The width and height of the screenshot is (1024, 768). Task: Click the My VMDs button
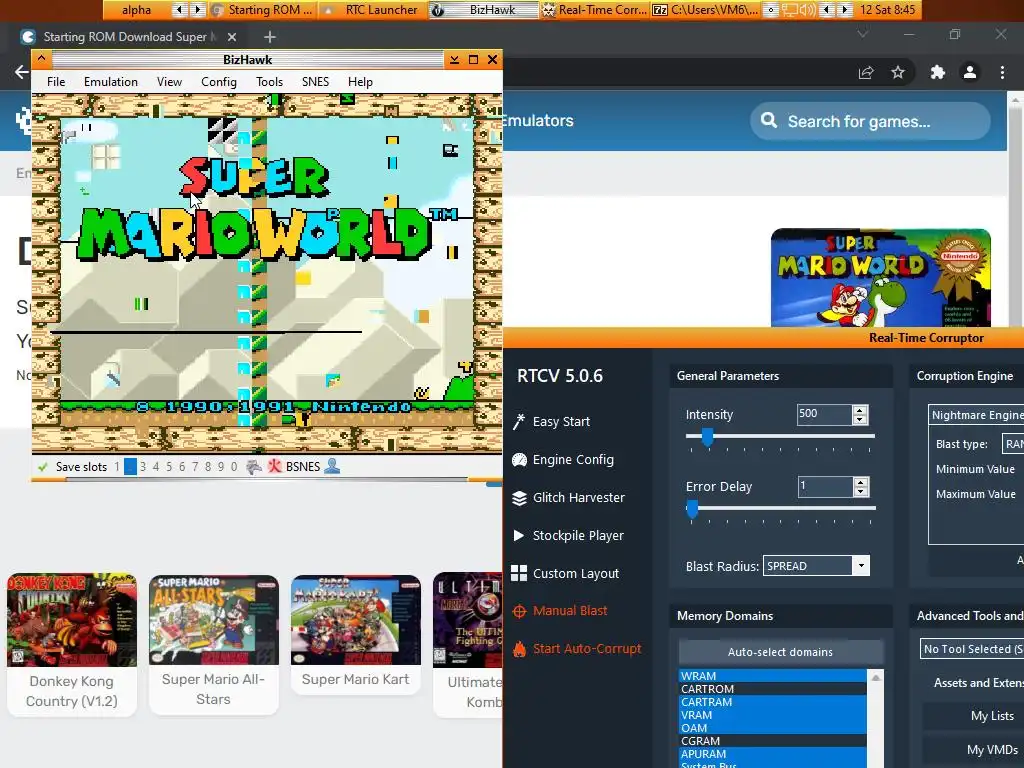973,750
